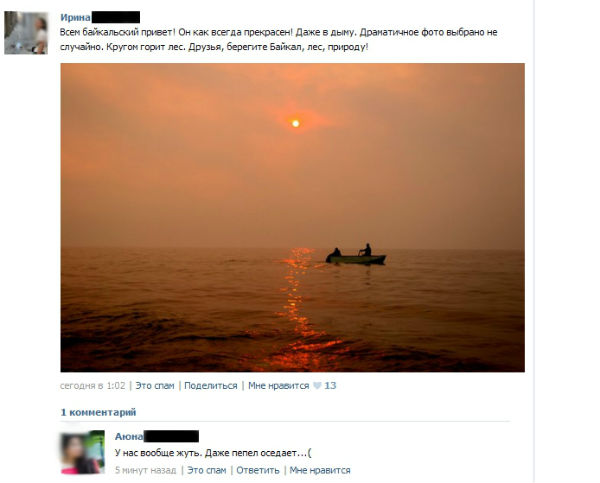600x483 pixels.
Task: Reply to Аюна's comment with Ответить
Action: click(258, 470)
